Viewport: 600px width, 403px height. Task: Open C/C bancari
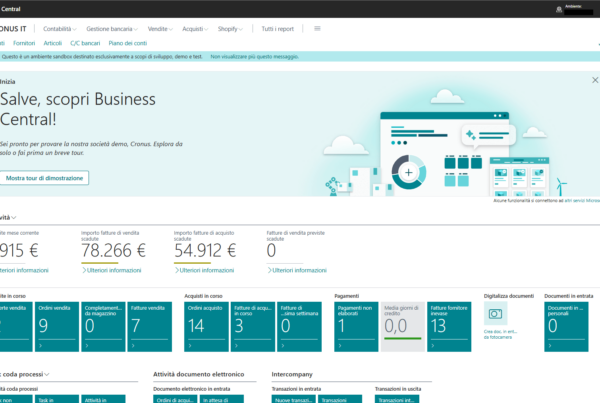coord(85,43)
